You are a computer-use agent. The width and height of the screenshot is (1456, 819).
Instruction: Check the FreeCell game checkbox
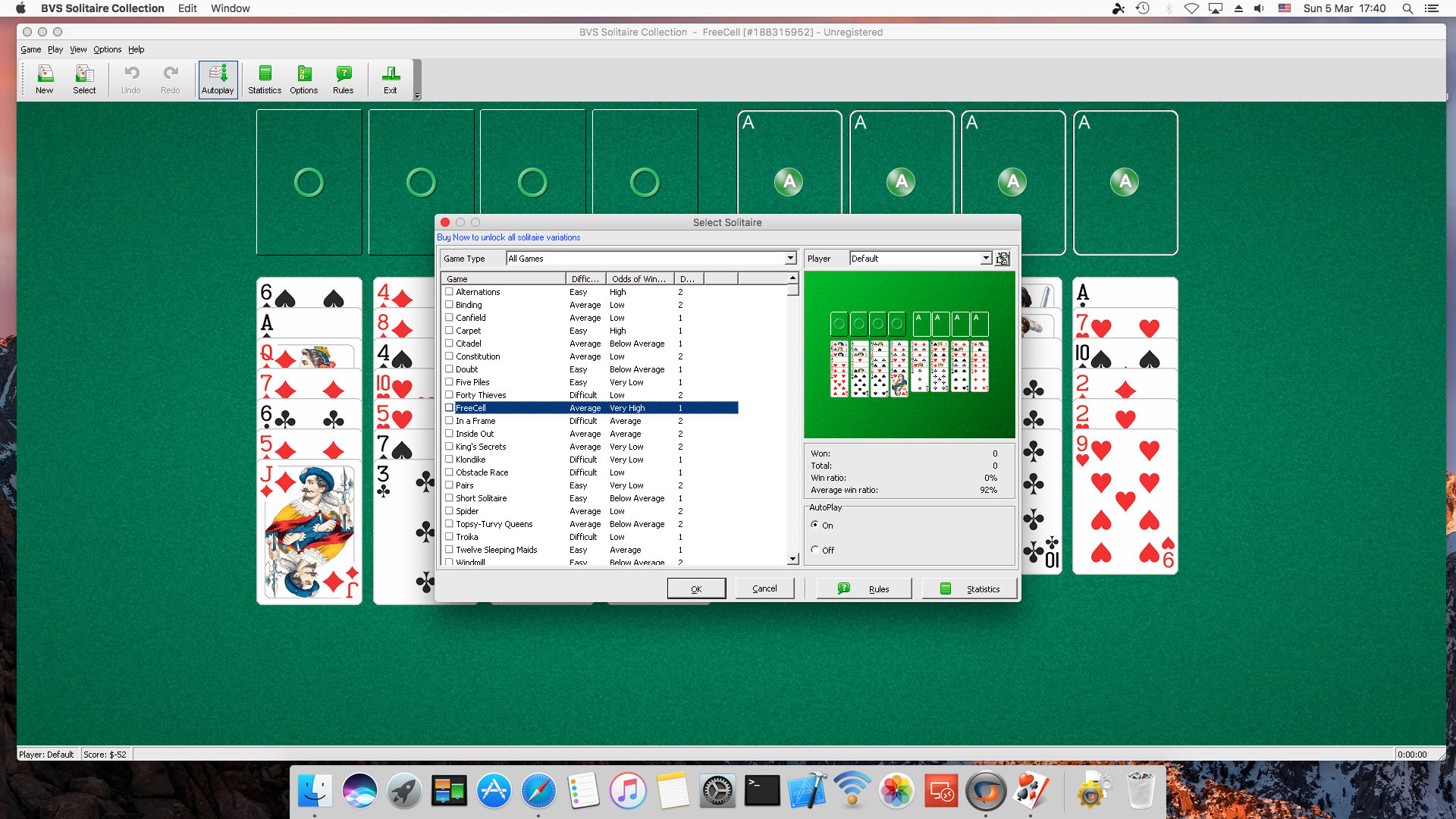tap(448, 407)
